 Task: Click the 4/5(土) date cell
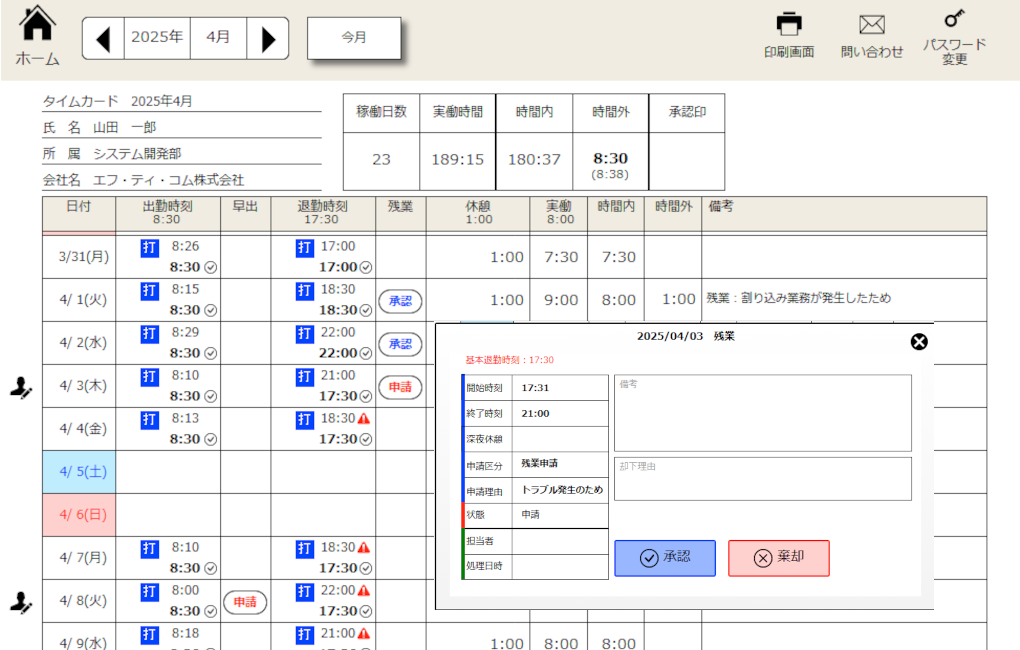click(x=79, y=472)
